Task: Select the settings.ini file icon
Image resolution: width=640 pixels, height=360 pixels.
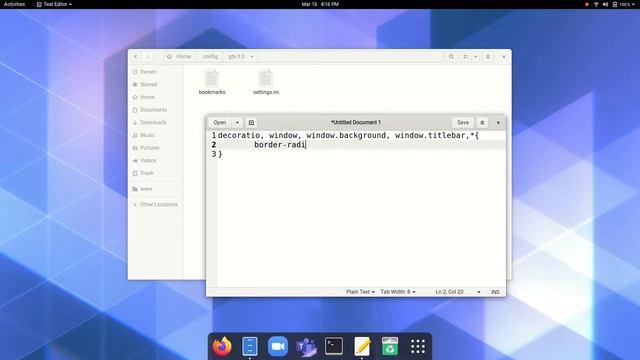Action: (x=266, y=82)
